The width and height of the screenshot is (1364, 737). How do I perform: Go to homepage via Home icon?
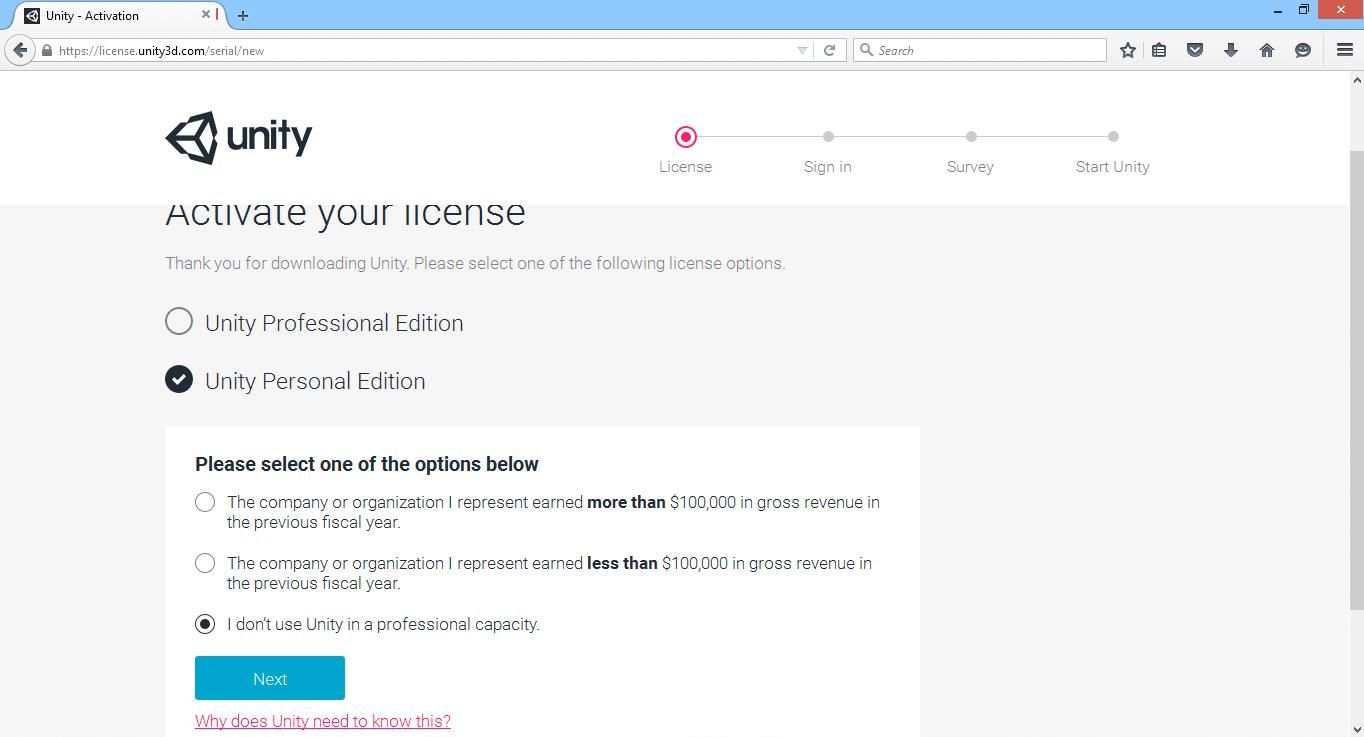1266,49
